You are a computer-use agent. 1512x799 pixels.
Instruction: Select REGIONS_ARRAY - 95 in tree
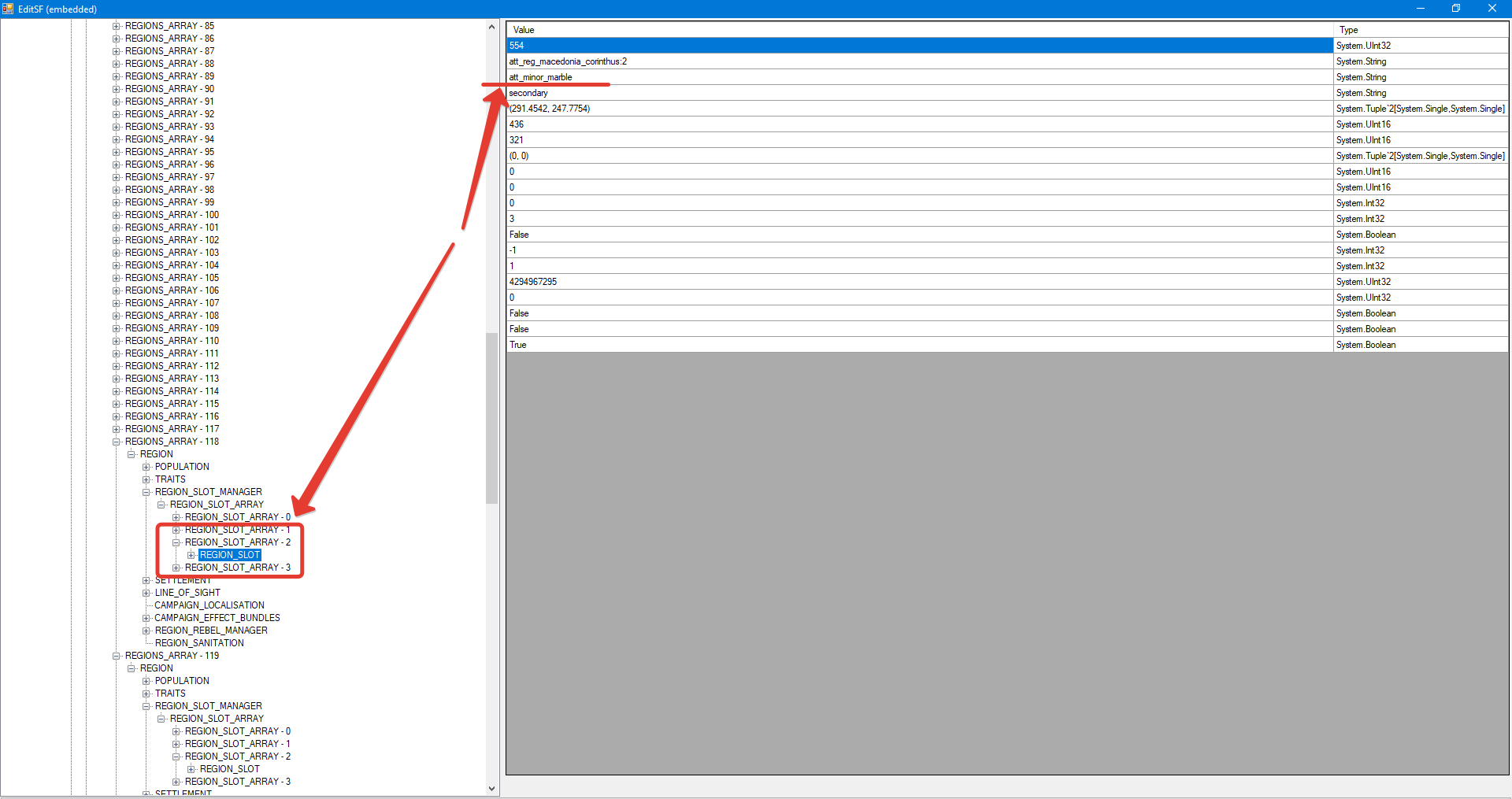(x=169, y=152)
